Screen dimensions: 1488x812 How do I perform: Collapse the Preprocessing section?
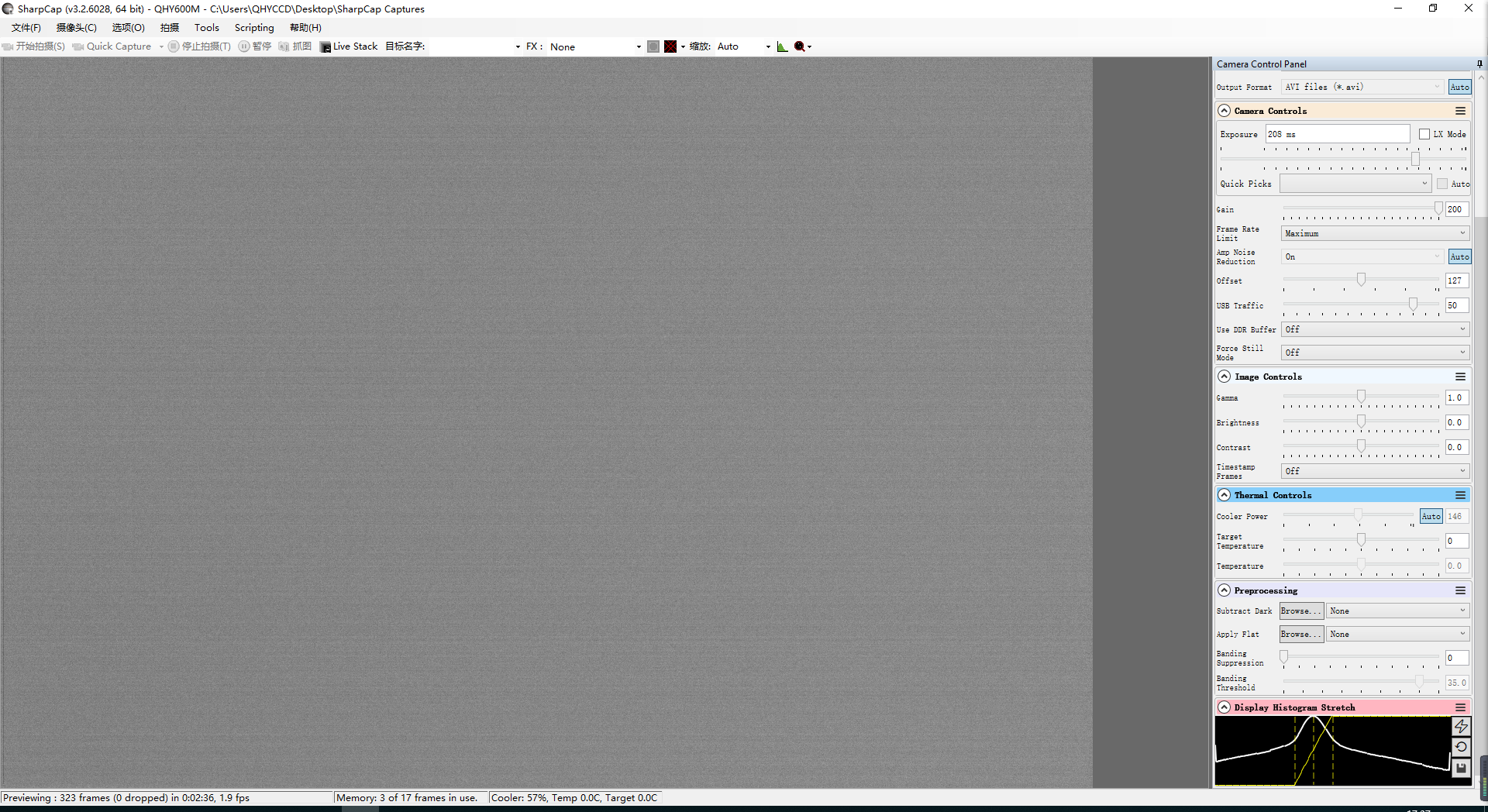click(x=1224, y=590)
